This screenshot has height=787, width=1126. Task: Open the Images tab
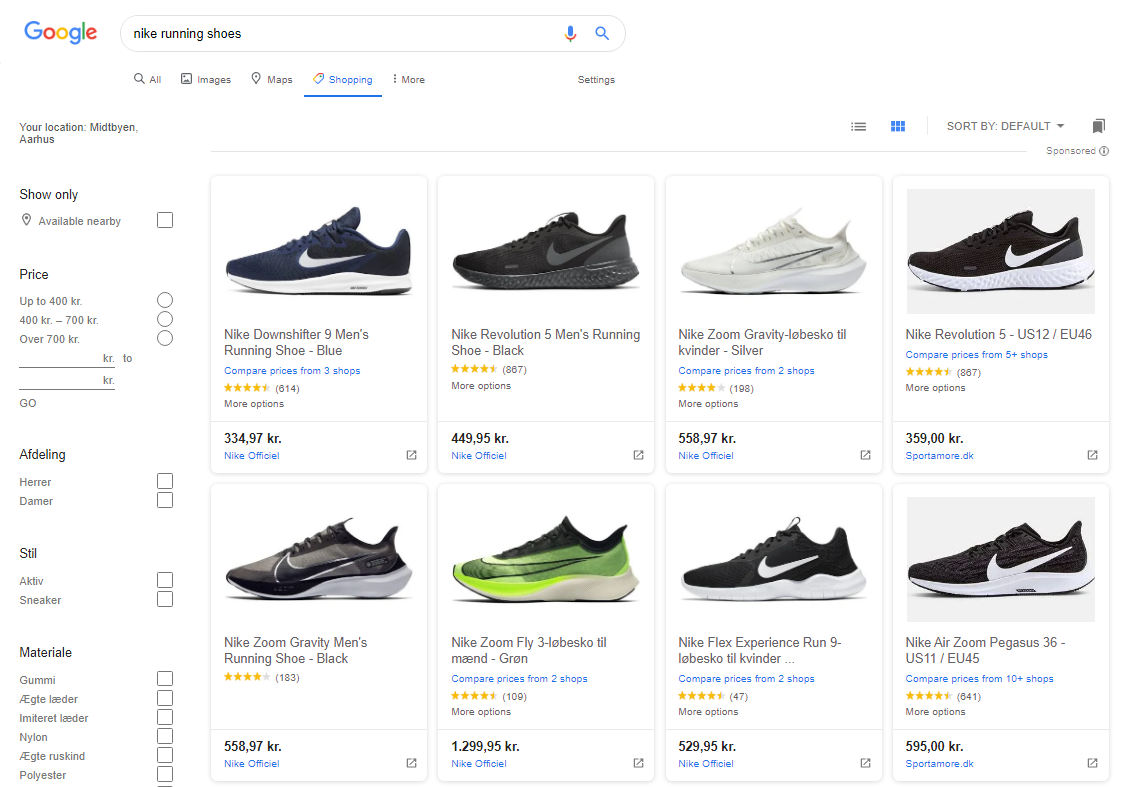pyautogui.click(x=205, y=79)
